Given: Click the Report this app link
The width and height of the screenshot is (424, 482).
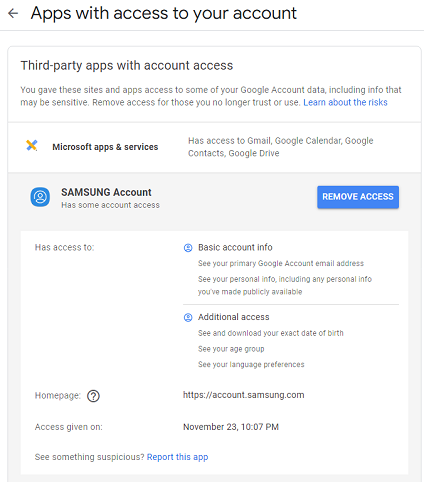Looking at the screenshot, I should [177, 457].
